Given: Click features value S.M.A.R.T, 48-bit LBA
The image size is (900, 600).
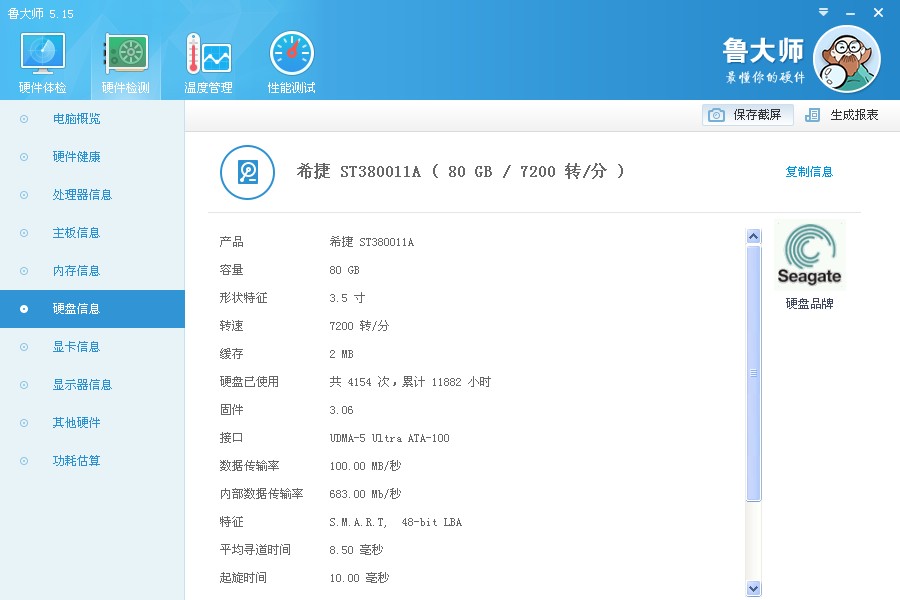Looking at the screenshot, I should 395,522.
